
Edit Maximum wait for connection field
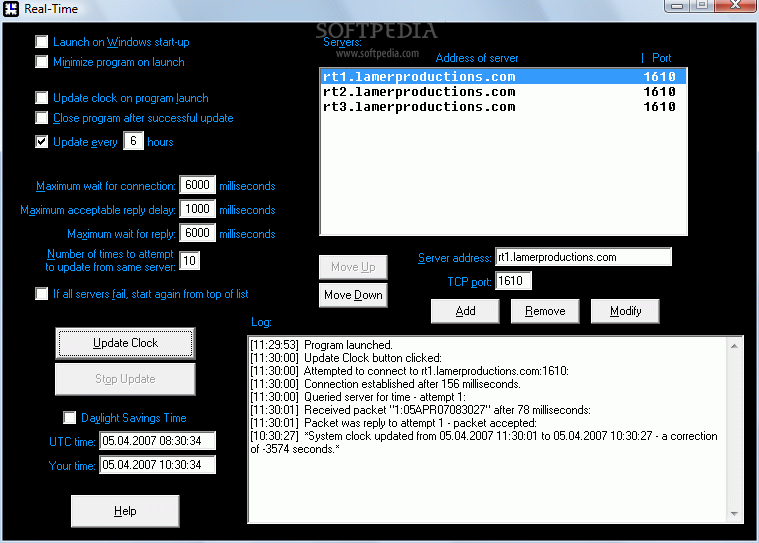(x=197, y=185)
